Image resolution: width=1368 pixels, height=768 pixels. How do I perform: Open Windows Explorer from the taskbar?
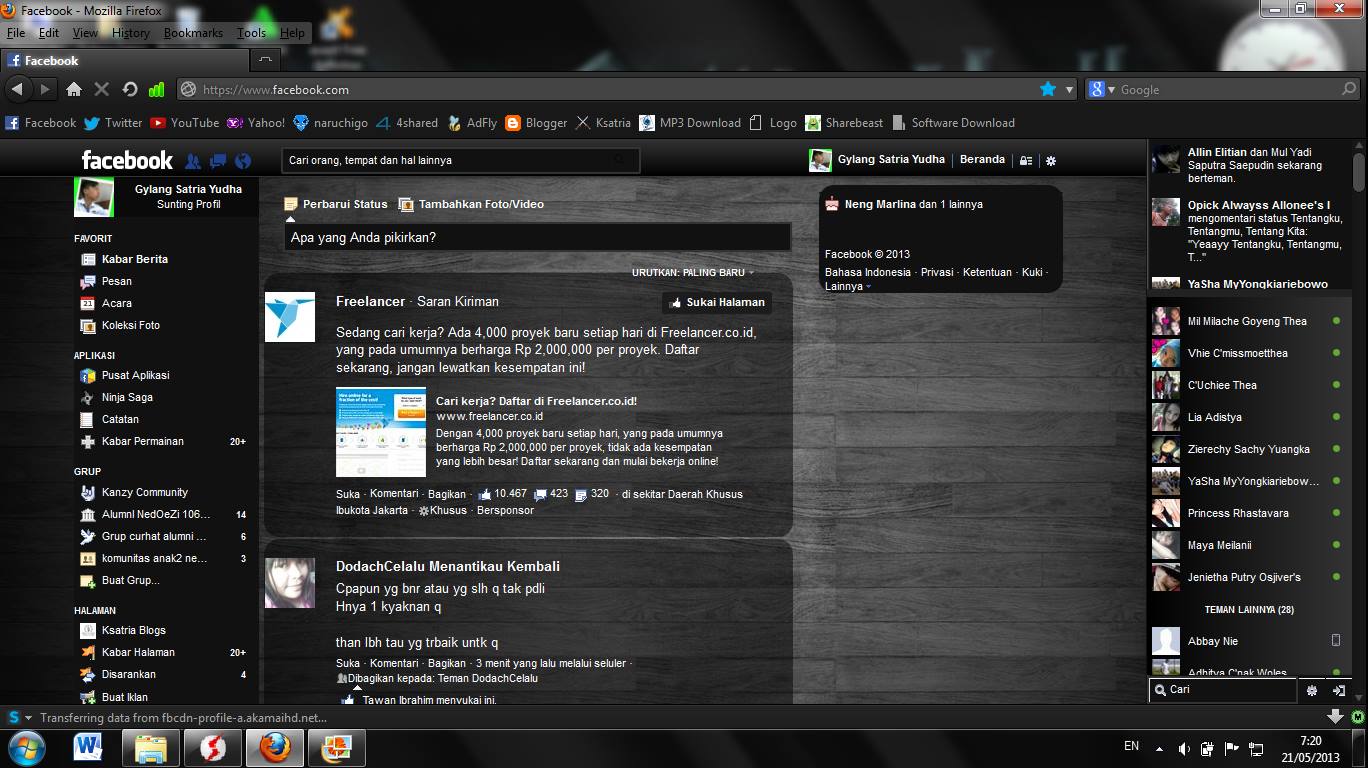pos(151,746)
